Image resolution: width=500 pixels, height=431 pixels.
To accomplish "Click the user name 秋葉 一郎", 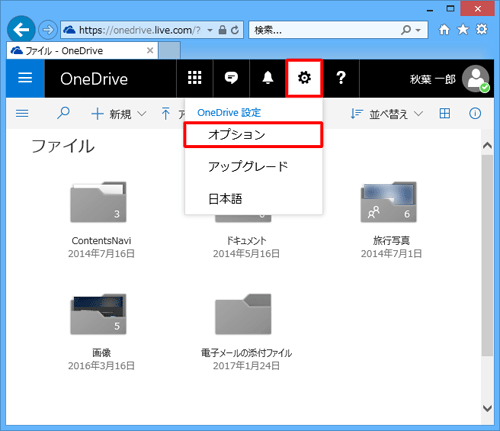I will tap(433, 79).
